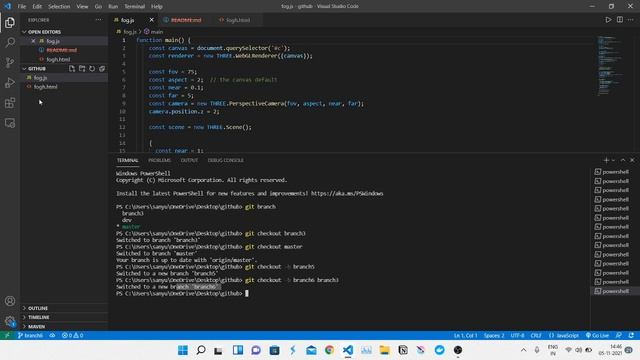The width and height of the screenshot is (640, 360).
Task: Open the Extensions view
Action: pos(10,102)
